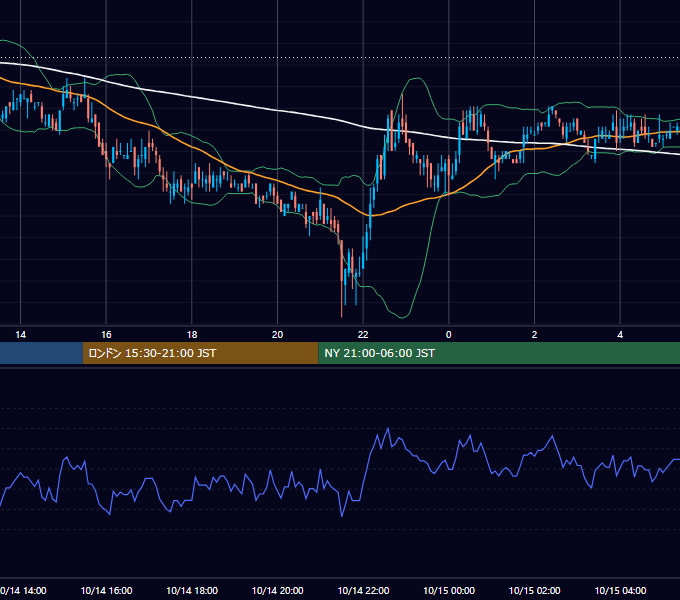Image resolution: width=680 pixels, height=600 pixels.
Task: Click the 4 hour label on price chart
Action: coord(620,335)
